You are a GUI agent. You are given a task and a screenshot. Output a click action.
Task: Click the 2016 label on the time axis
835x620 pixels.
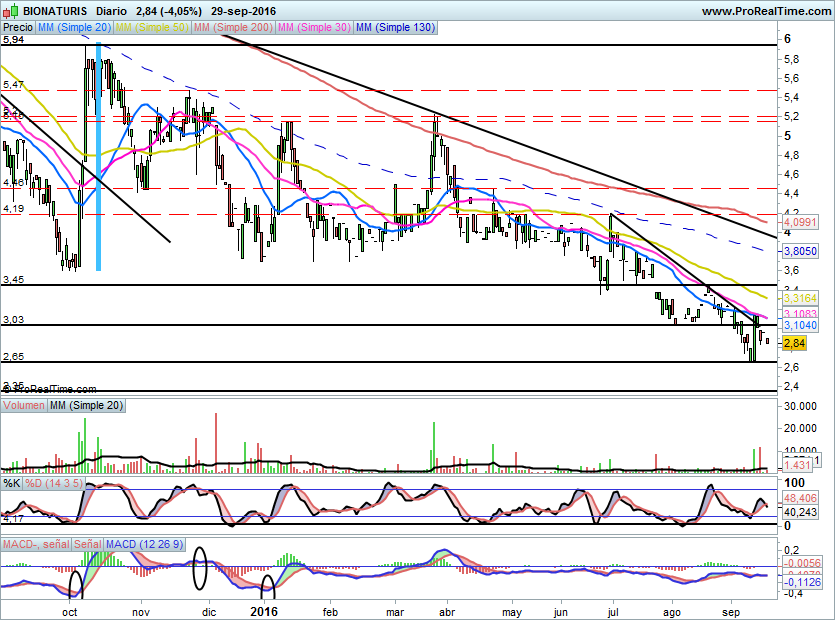pos(264,610)
